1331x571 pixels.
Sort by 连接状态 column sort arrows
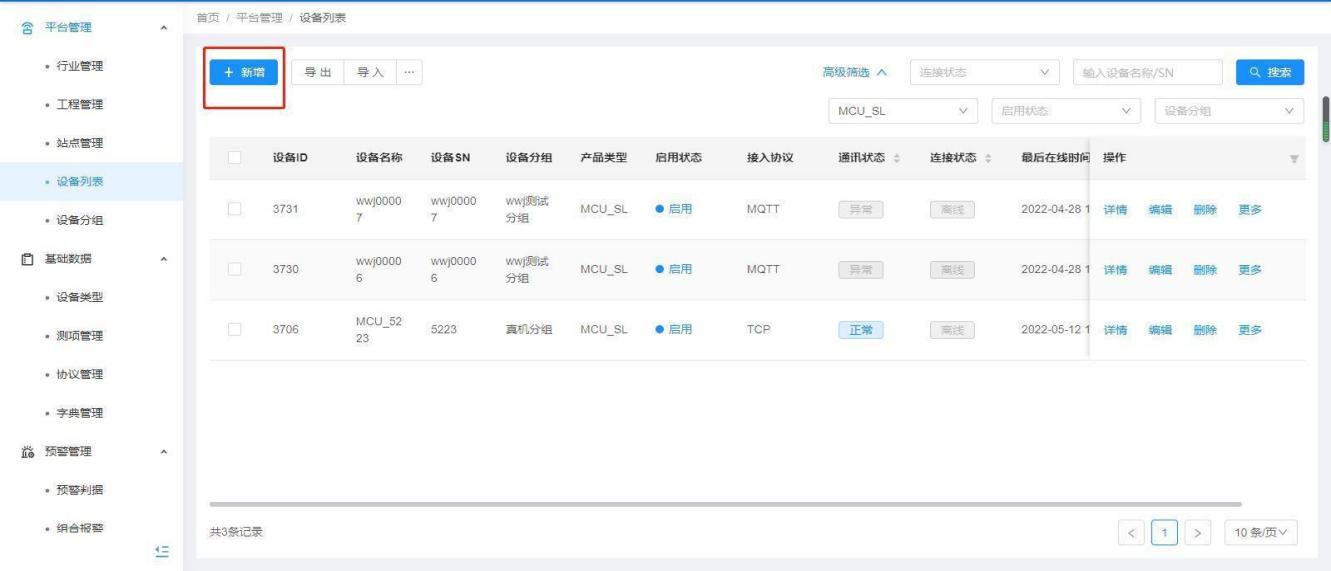tap(988, 158)
